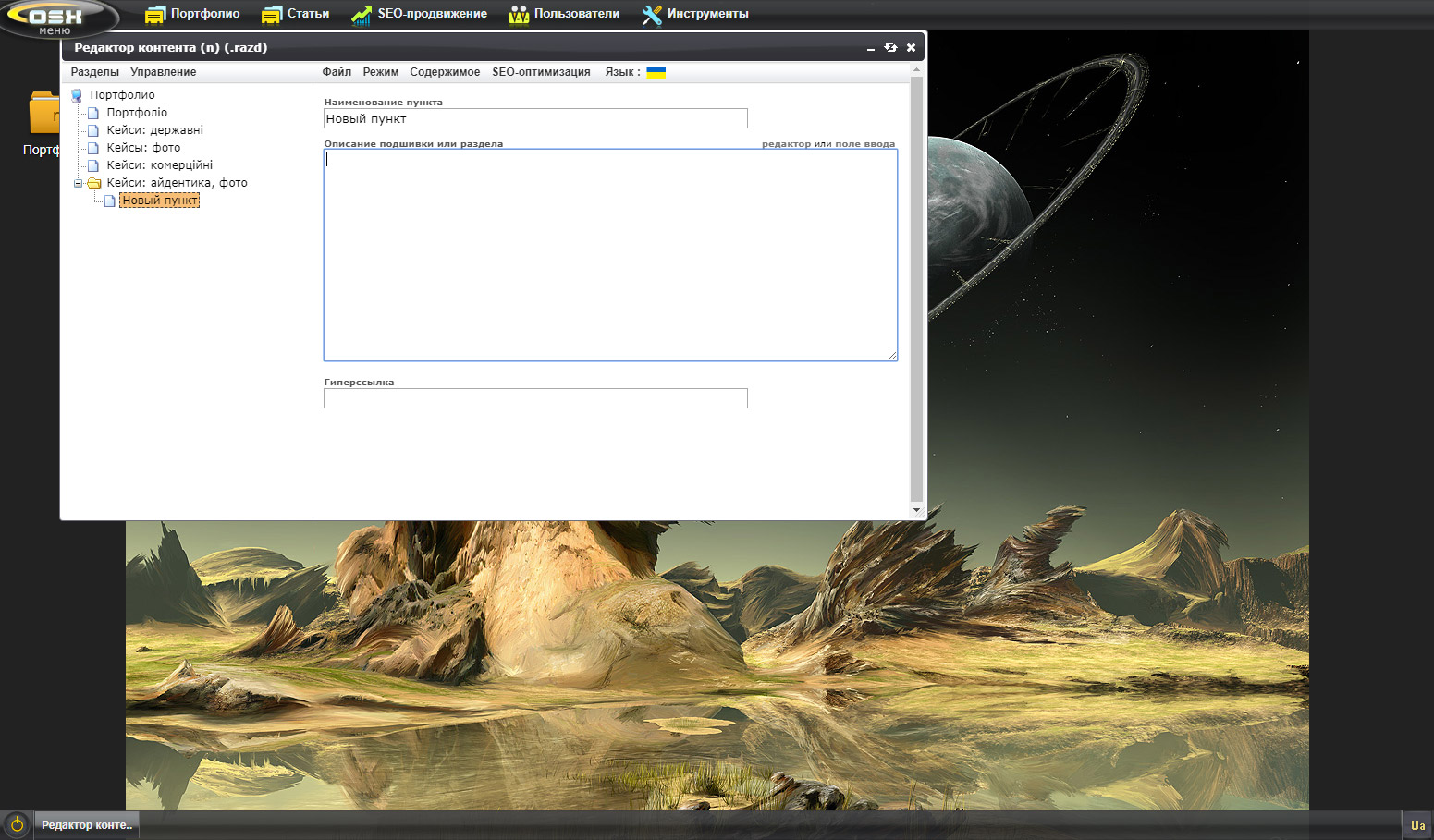Click the Портфолио top bar icon
Screen dimensions: 1434x840
point(154,15)
